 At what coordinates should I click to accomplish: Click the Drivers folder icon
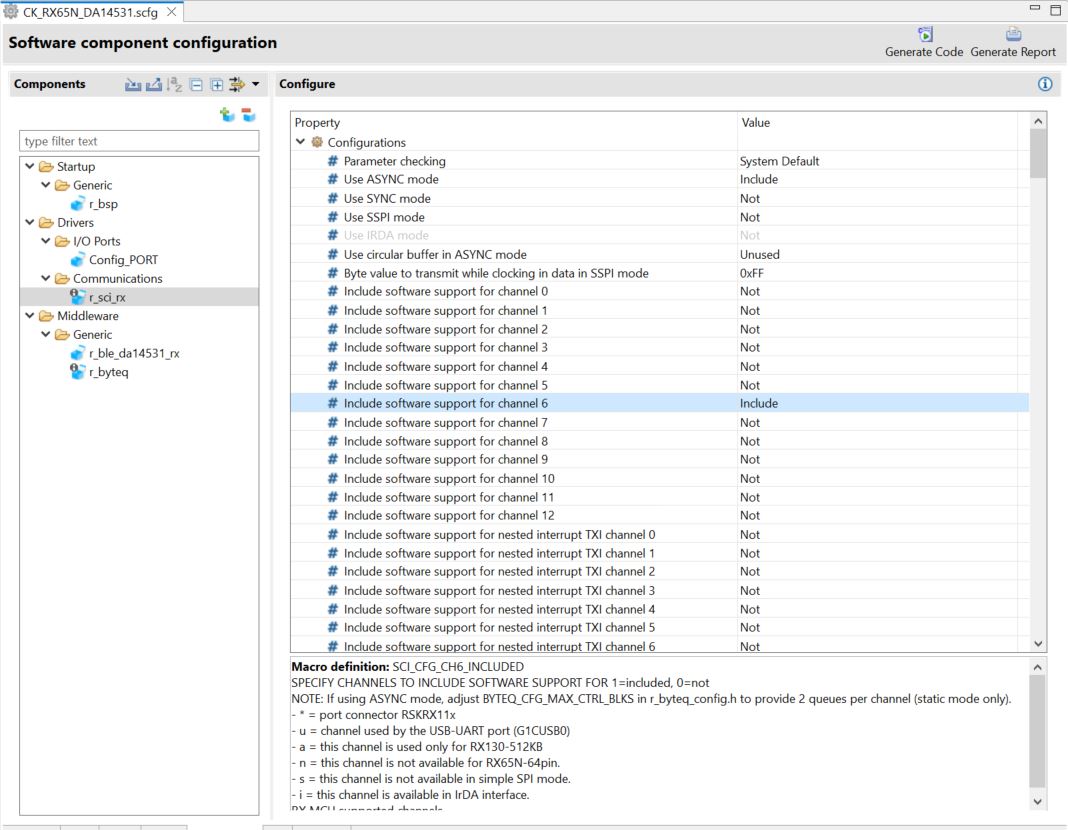click(x=46, y=222)
